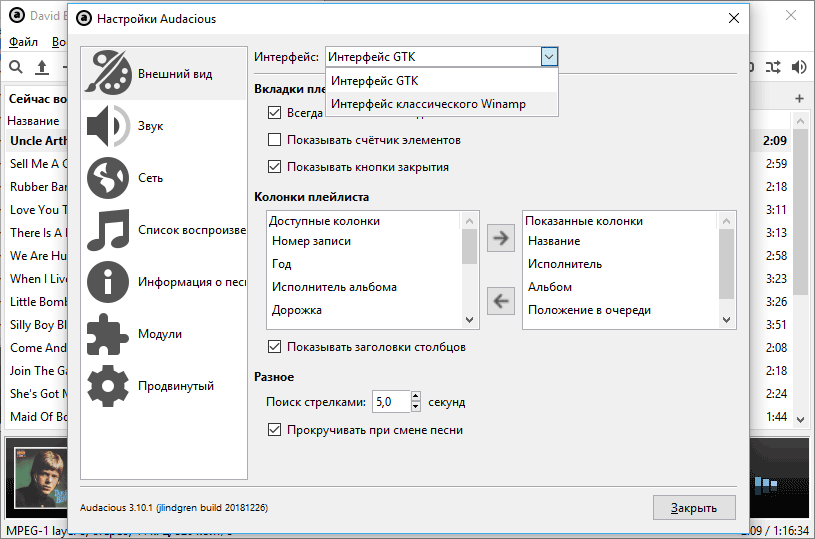The image size is (815, 539).
Task: Open the globe icon for Сеть settings
Action: [108, 178]
